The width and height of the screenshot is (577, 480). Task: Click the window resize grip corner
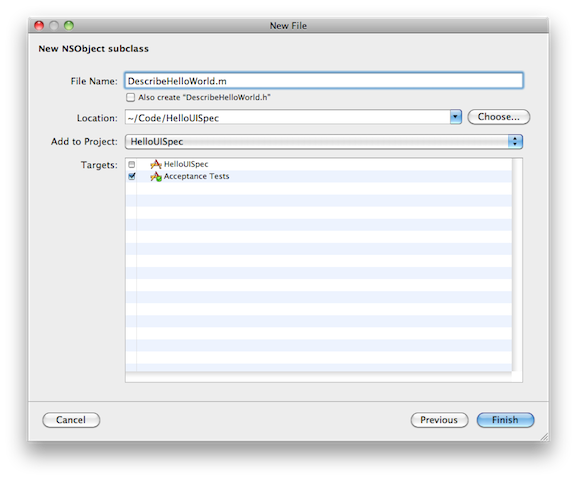pos(544,437)
